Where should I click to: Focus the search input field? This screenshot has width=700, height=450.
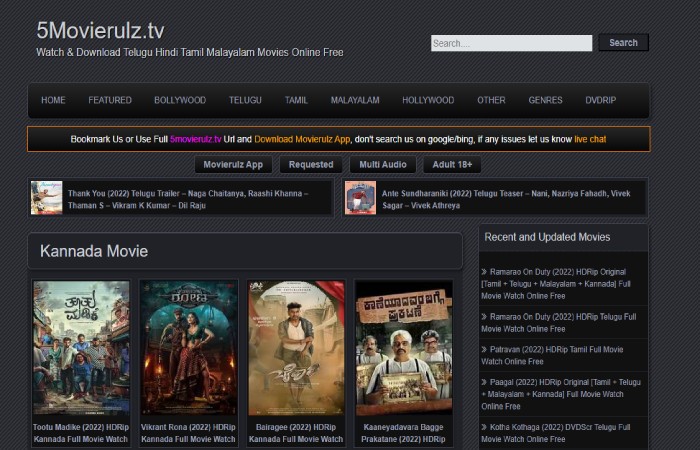(x=511, y=43)
